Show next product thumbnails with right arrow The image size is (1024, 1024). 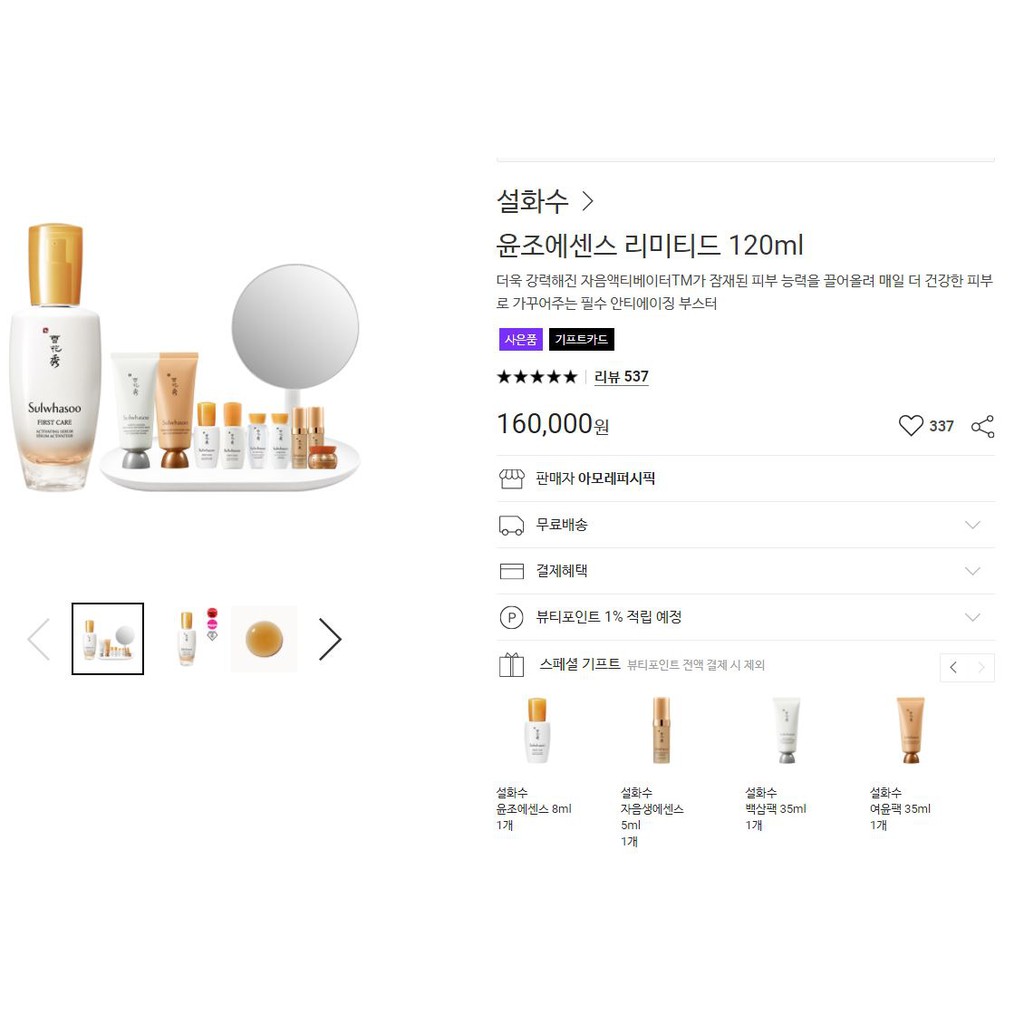click(330, 639)
